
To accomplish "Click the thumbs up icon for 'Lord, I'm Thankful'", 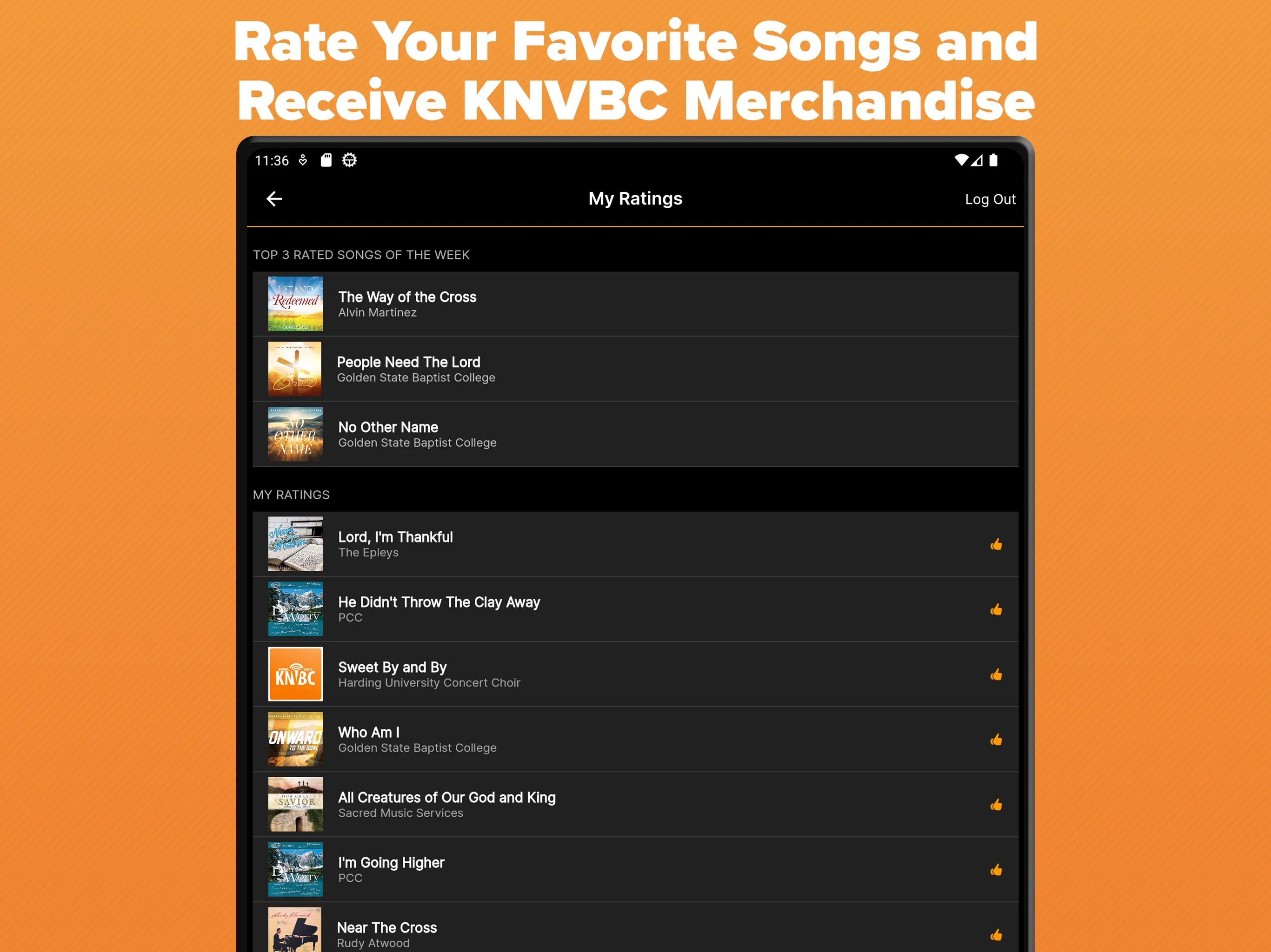I will tap(996, 544).
